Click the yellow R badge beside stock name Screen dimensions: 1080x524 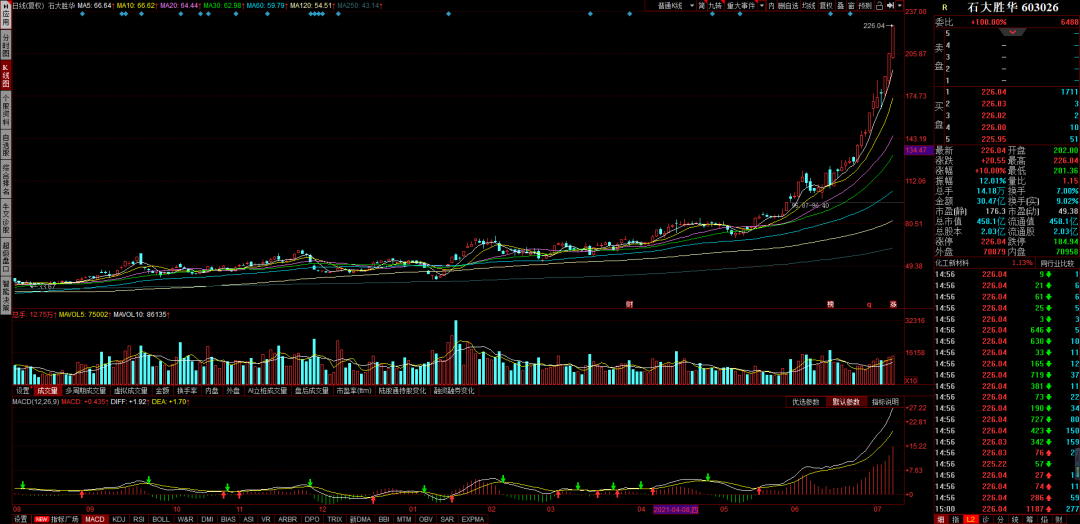click(944, 7)
